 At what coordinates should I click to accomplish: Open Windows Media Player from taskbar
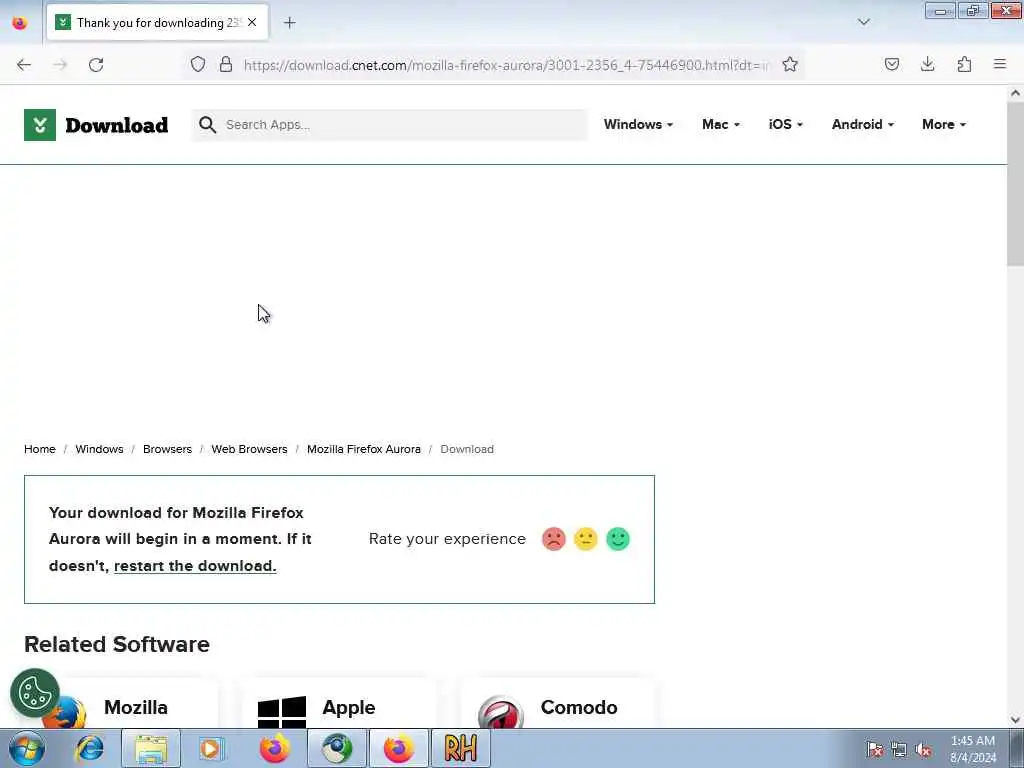click(x=210, y=748)
